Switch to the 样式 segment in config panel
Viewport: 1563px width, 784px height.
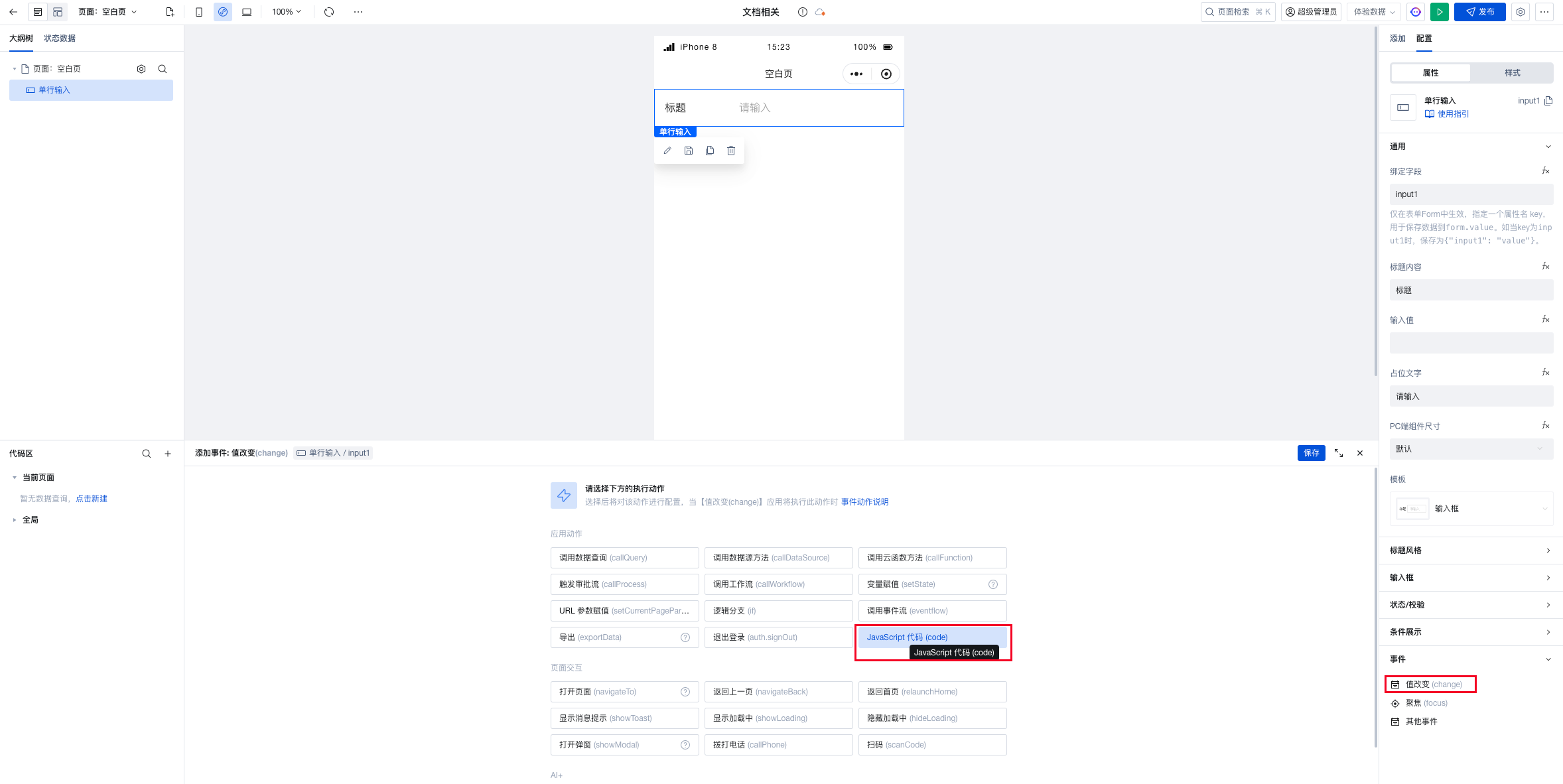1512,73
